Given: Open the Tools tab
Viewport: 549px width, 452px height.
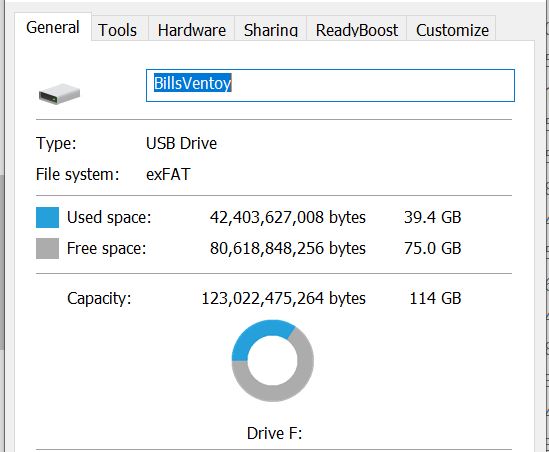Looking at the screenshot, I should 118,30.
